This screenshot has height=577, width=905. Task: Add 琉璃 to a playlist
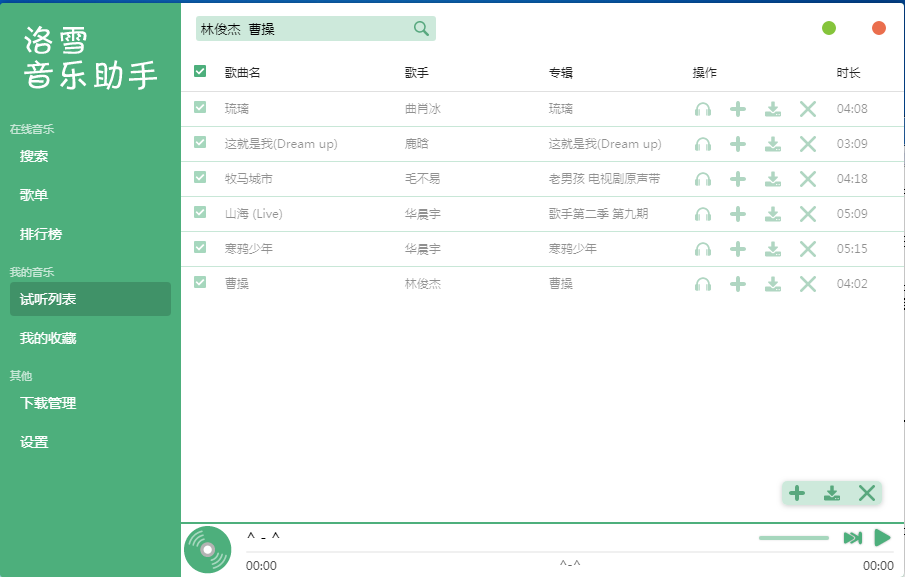pos(738,109)
